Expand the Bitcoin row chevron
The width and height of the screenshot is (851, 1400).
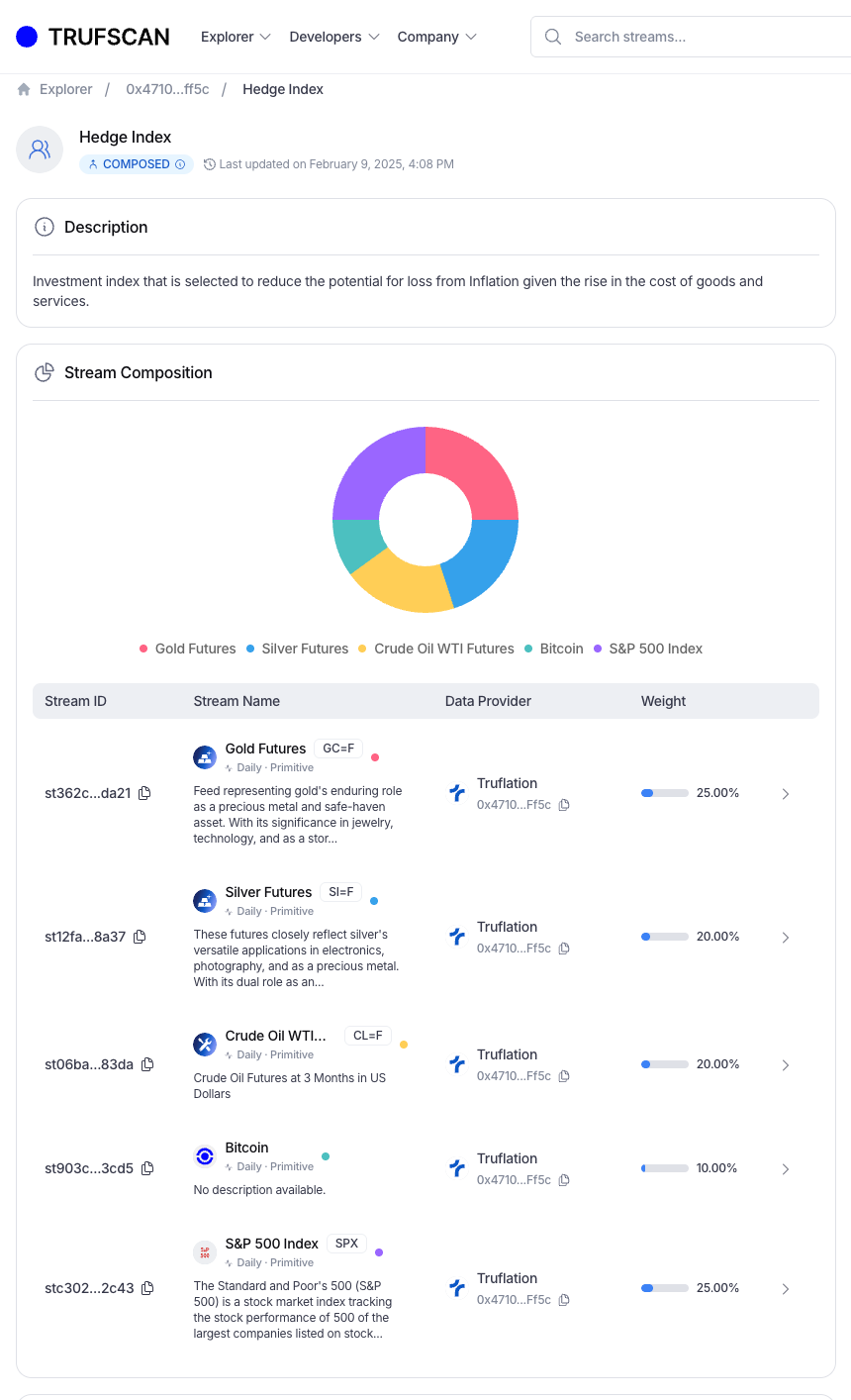tap(786, 1169)
